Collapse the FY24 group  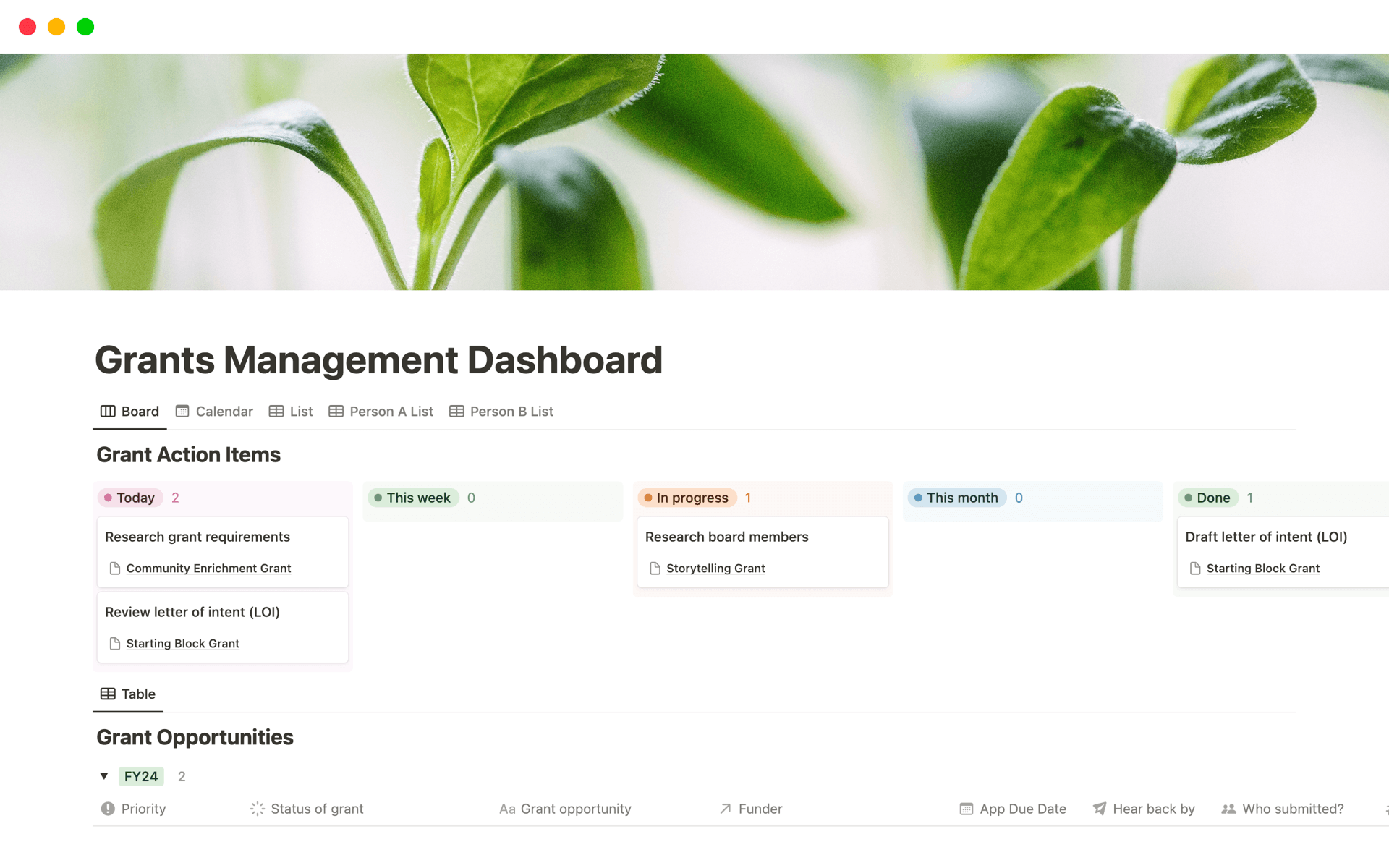103,775
